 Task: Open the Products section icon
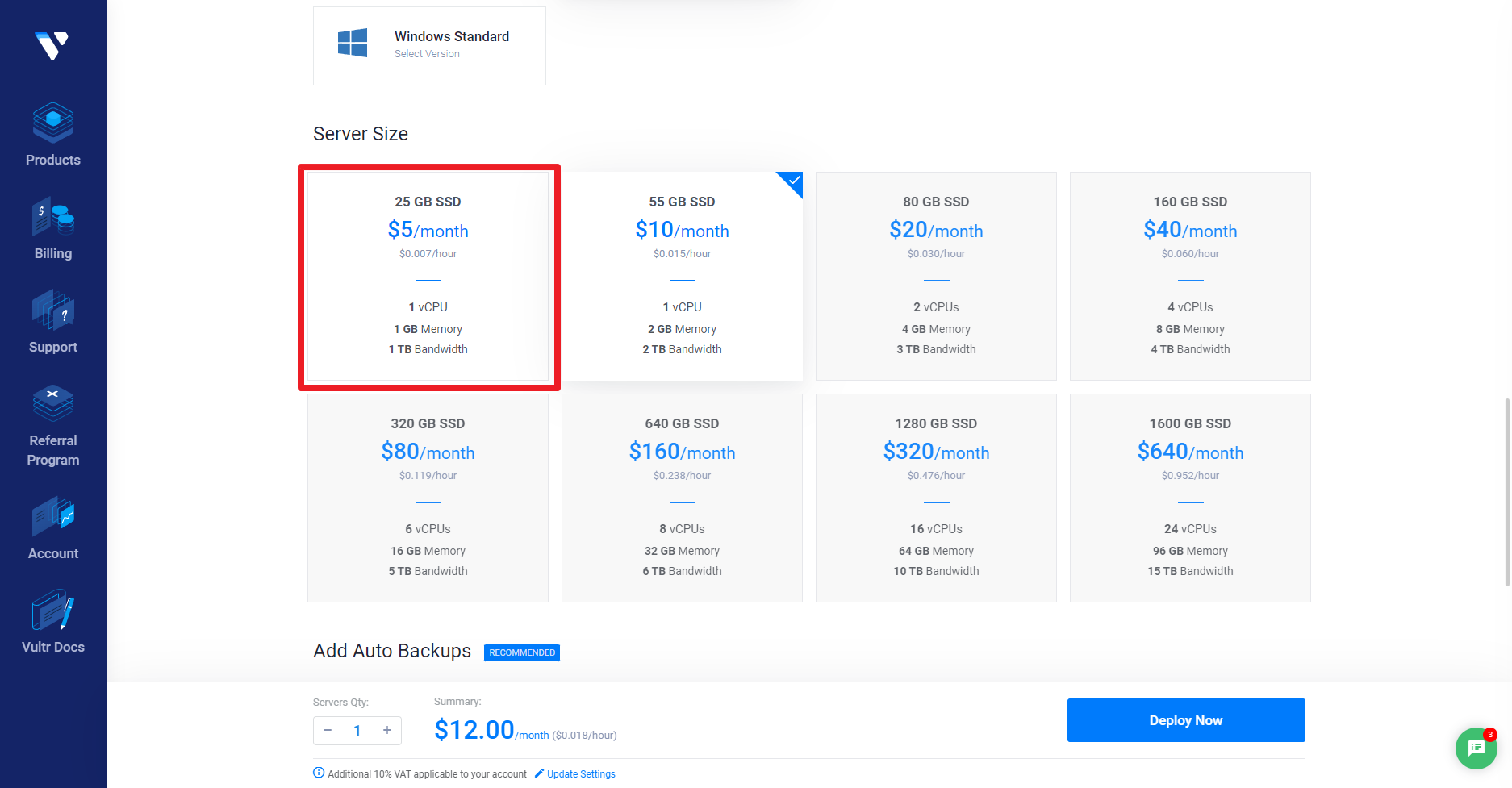(x=53, y=123)
